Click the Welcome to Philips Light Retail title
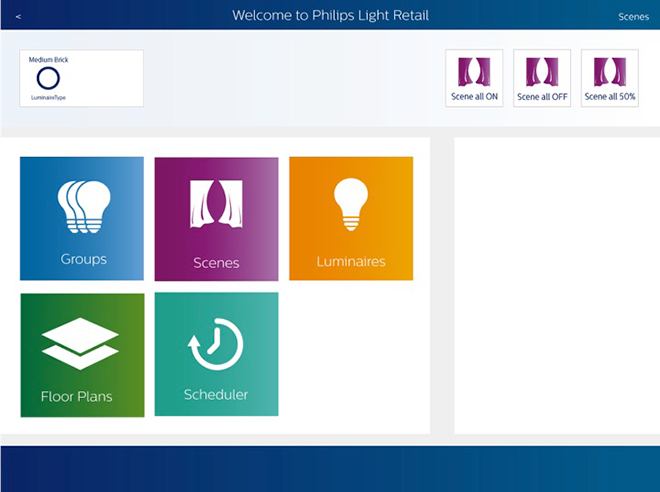 [330, 16]
